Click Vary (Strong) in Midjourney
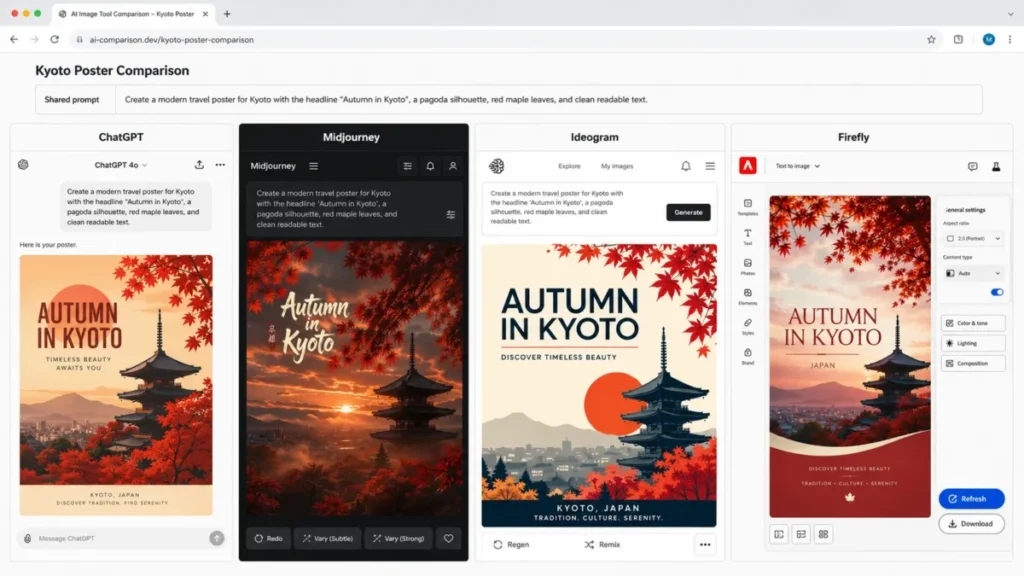 398,539
